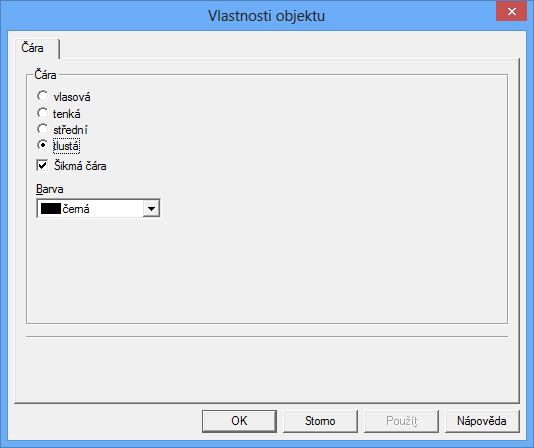
Task: Click the black color swatch in Barva
Action: point(51,208)
